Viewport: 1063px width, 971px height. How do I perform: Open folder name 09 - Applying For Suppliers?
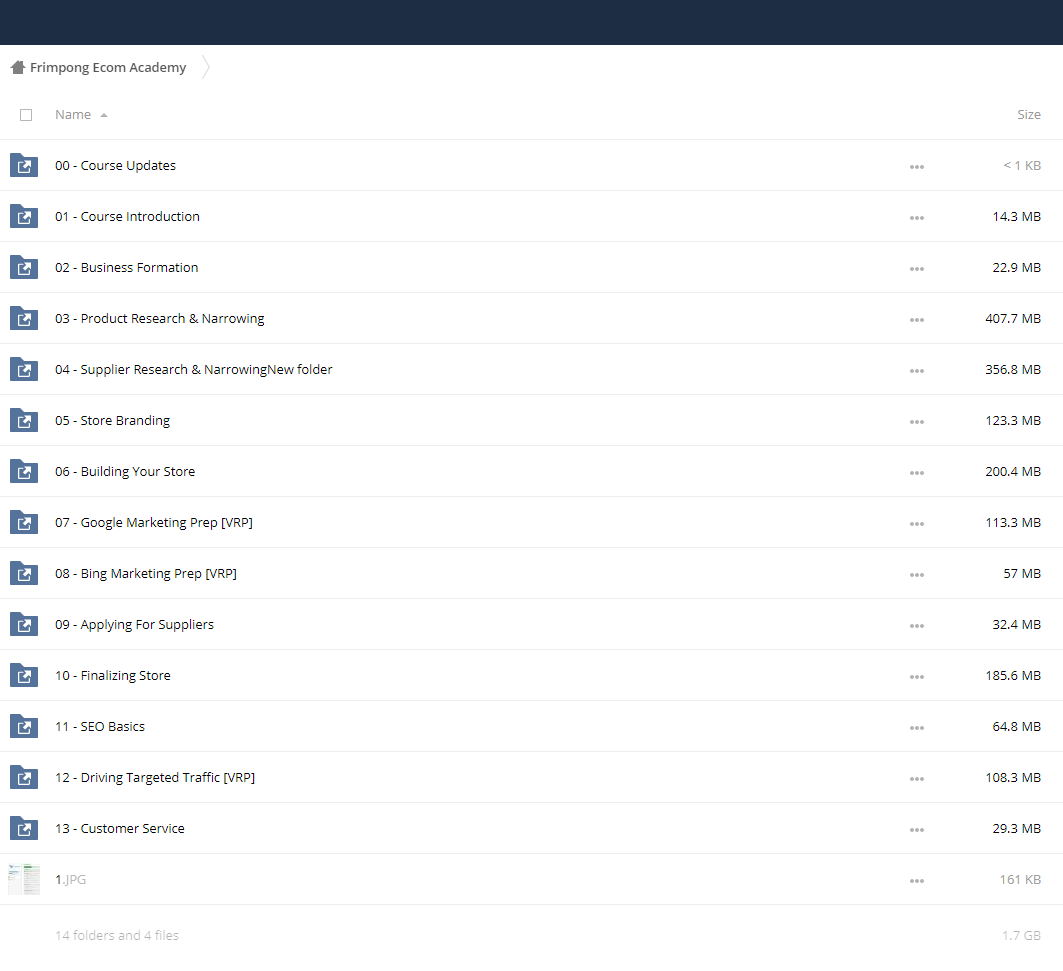(134, 625)
